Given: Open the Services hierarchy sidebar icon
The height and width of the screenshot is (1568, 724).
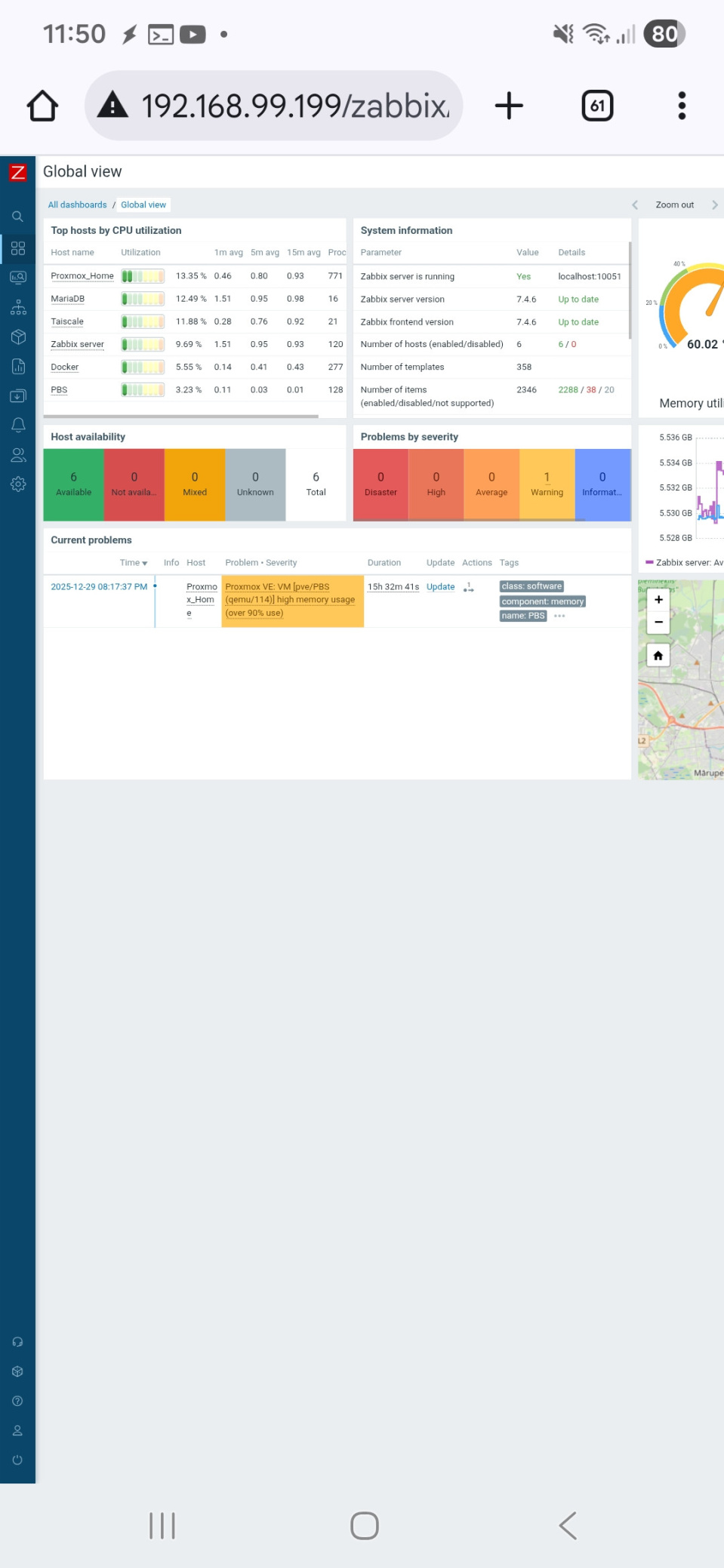Looking at the screenshot, I should [x=18, y=307].
